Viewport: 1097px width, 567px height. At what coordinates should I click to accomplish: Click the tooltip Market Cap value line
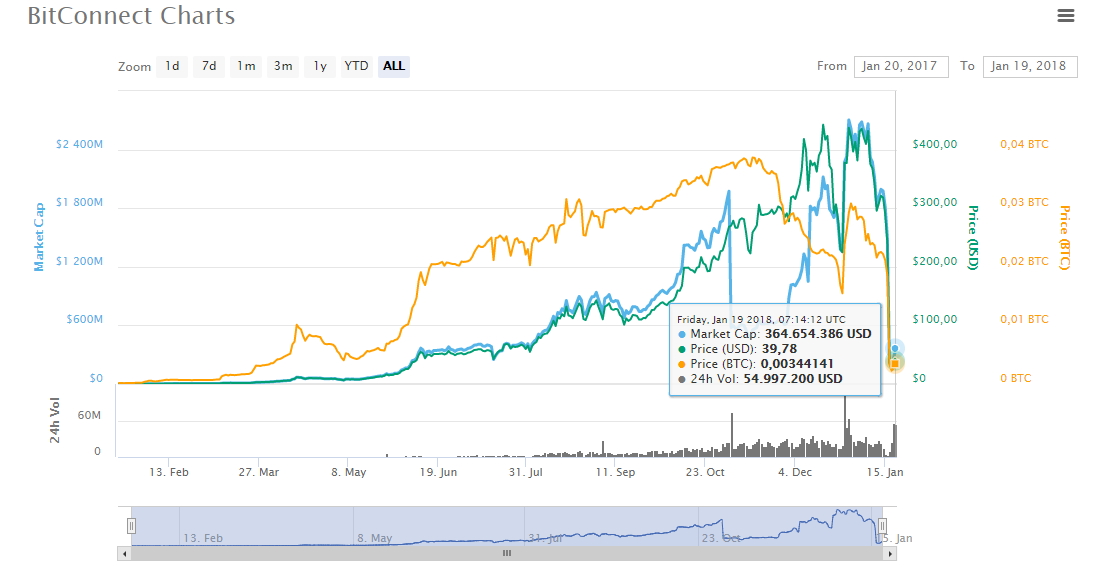775,334
